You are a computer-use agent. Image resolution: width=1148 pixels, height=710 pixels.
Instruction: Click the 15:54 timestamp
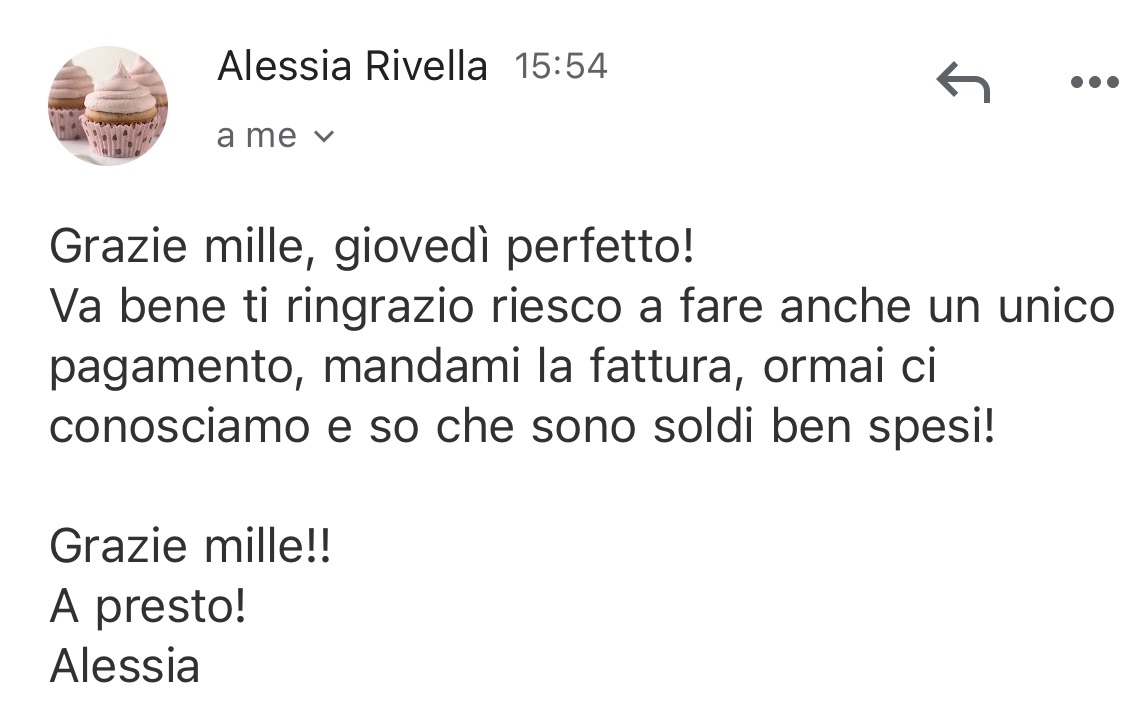coord(561,66)
